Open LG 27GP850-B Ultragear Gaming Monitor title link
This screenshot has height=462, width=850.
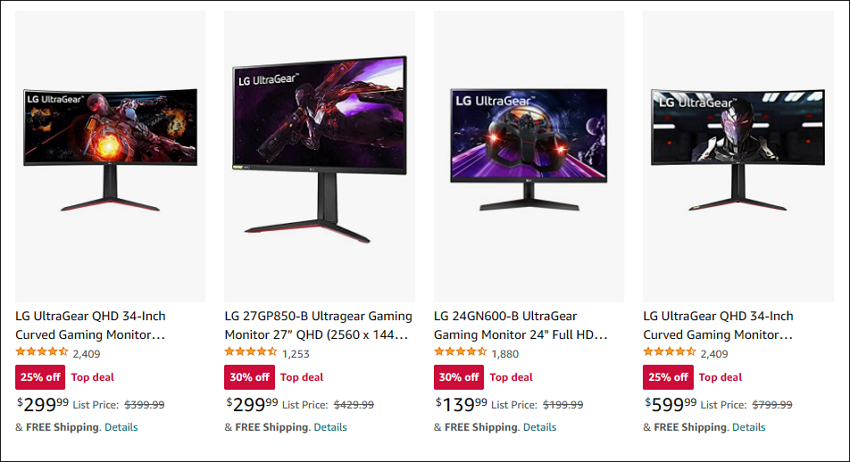pos(318,325)
